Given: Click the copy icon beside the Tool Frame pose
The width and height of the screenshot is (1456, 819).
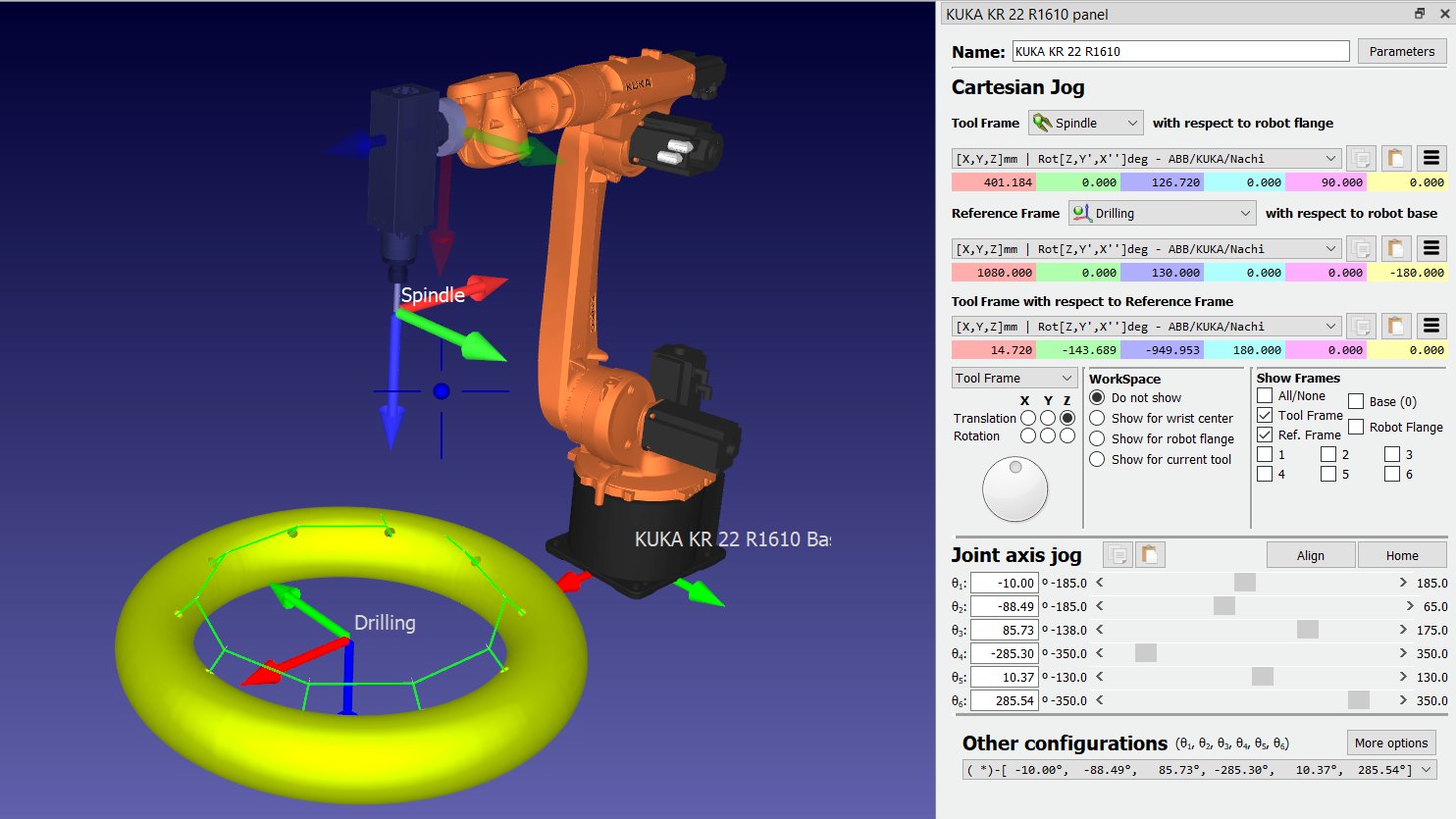Looking at the screenshot, I should pos(1364,157).
